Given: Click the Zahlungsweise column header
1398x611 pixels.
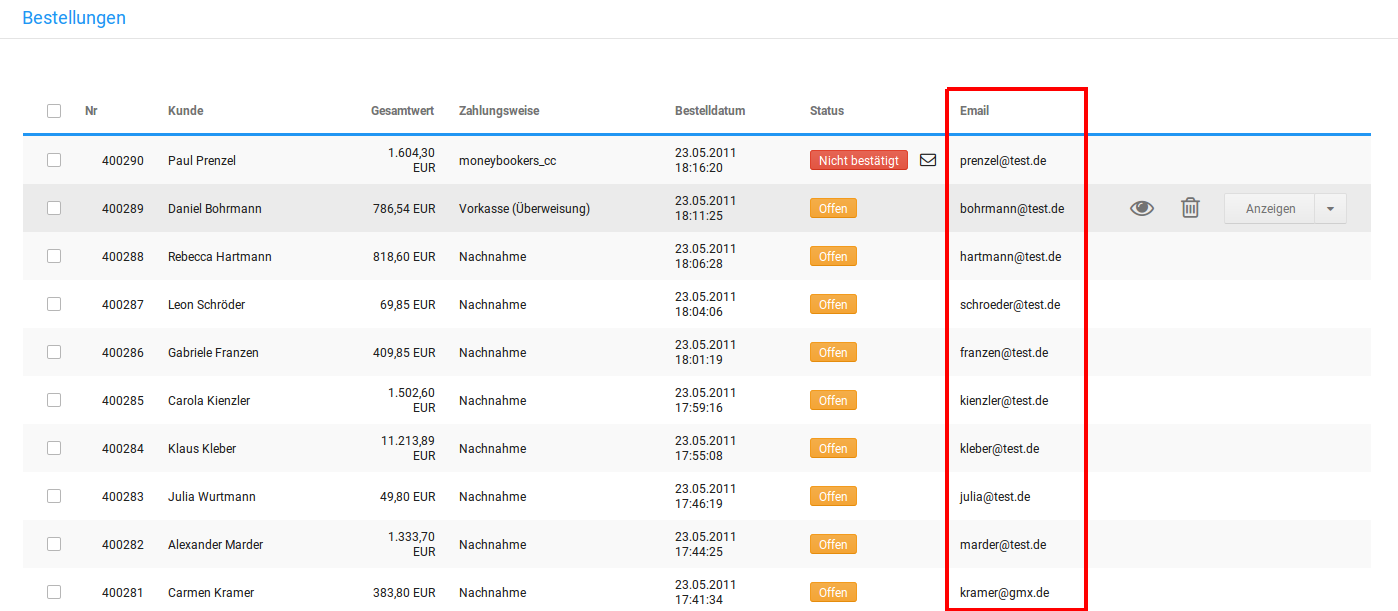Looking at the screenshot, I should pyautogui.click(x=499, y=111).
